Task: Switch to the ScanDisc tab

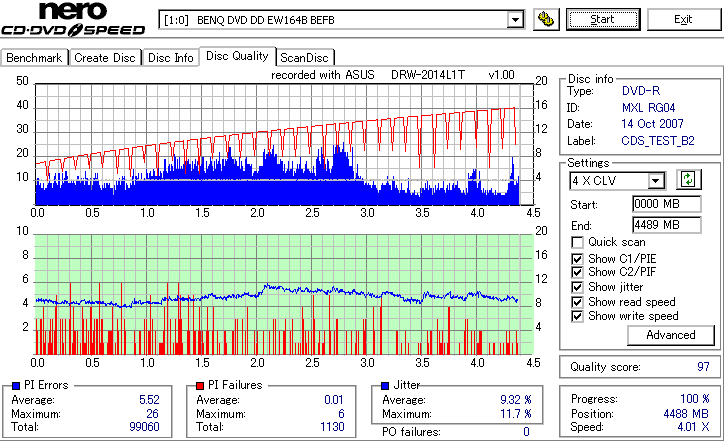Action: click(x=304, y=58)
